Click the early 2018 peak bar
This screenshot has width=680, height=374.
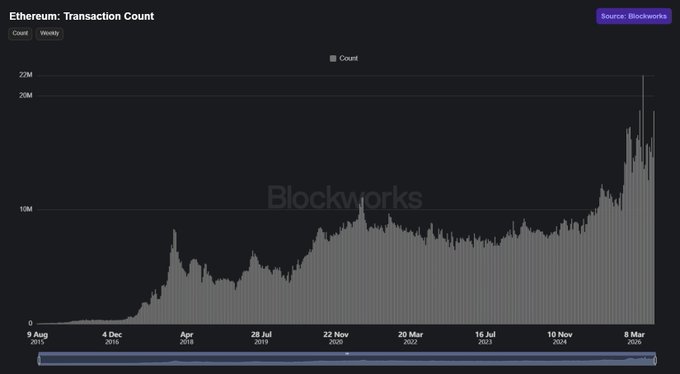[x=174, y=277]
